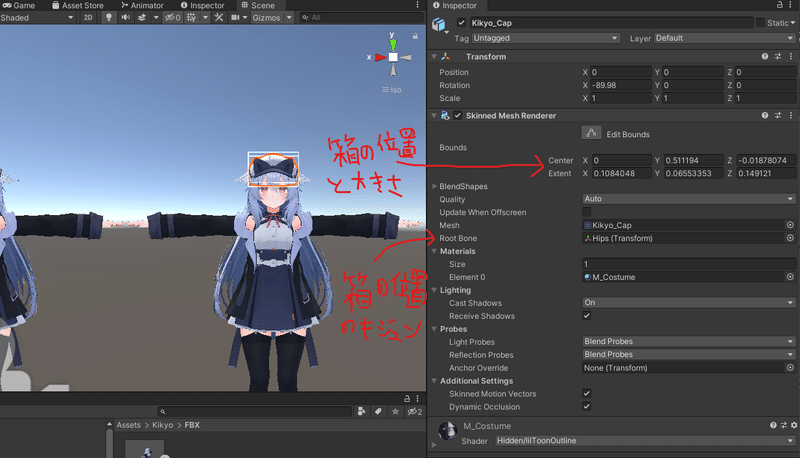Screen dimensions: 800x458
Task: Toggle 2D view mode button
Action: (x=88, y=17)
